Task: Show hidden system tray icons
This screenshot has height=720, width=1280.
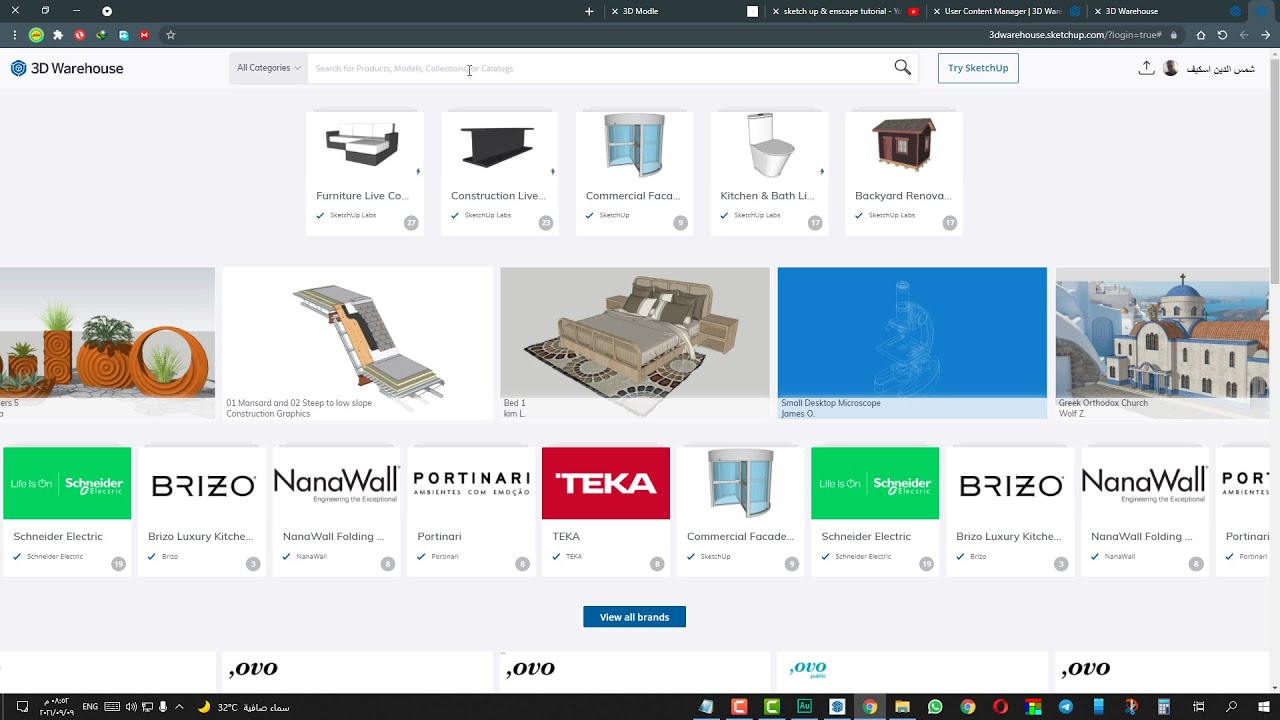Action: (x=177, y=707)
